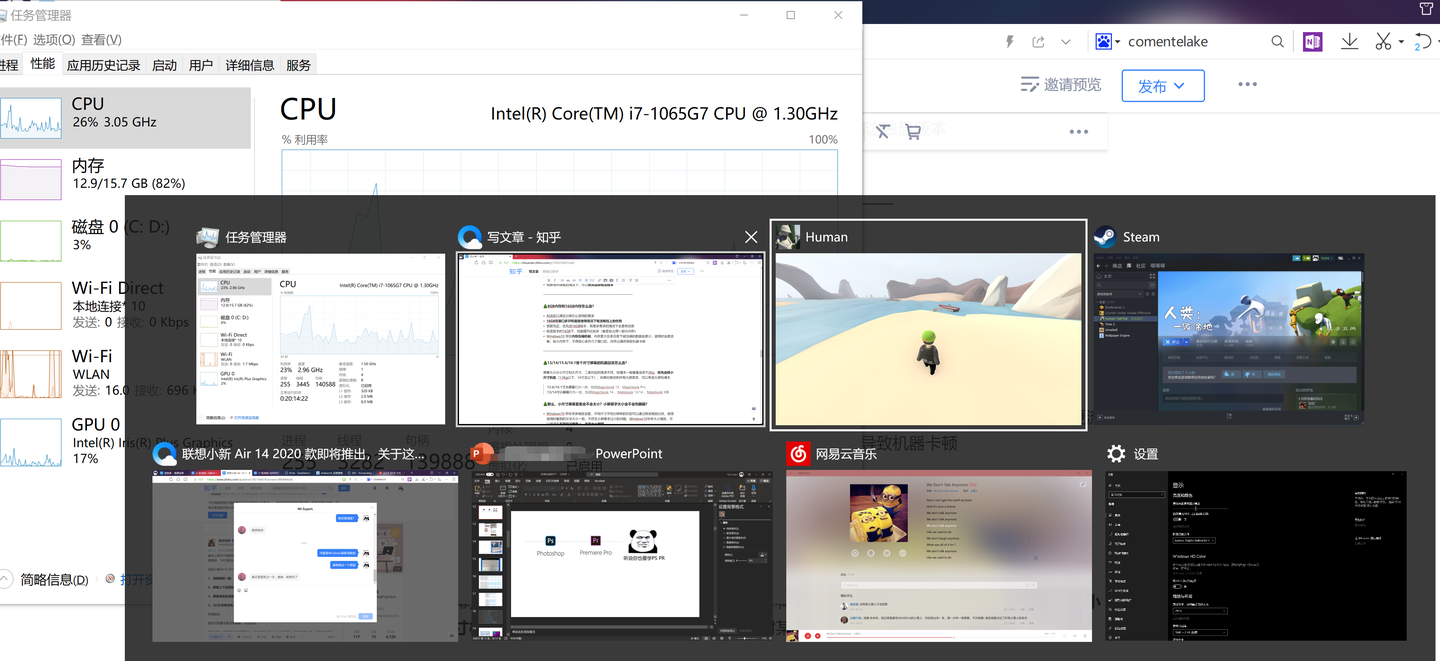Switch to 应用历史记录 tab in Task Manager
This screenshot has height=661, width=1440.
(x=103, y=65)
